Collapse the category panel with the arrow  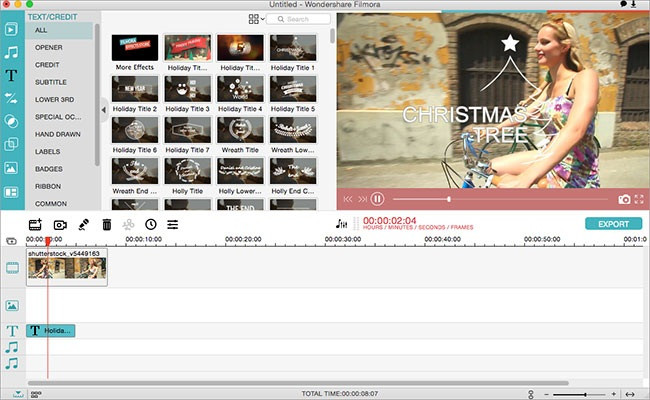point(104,108)
